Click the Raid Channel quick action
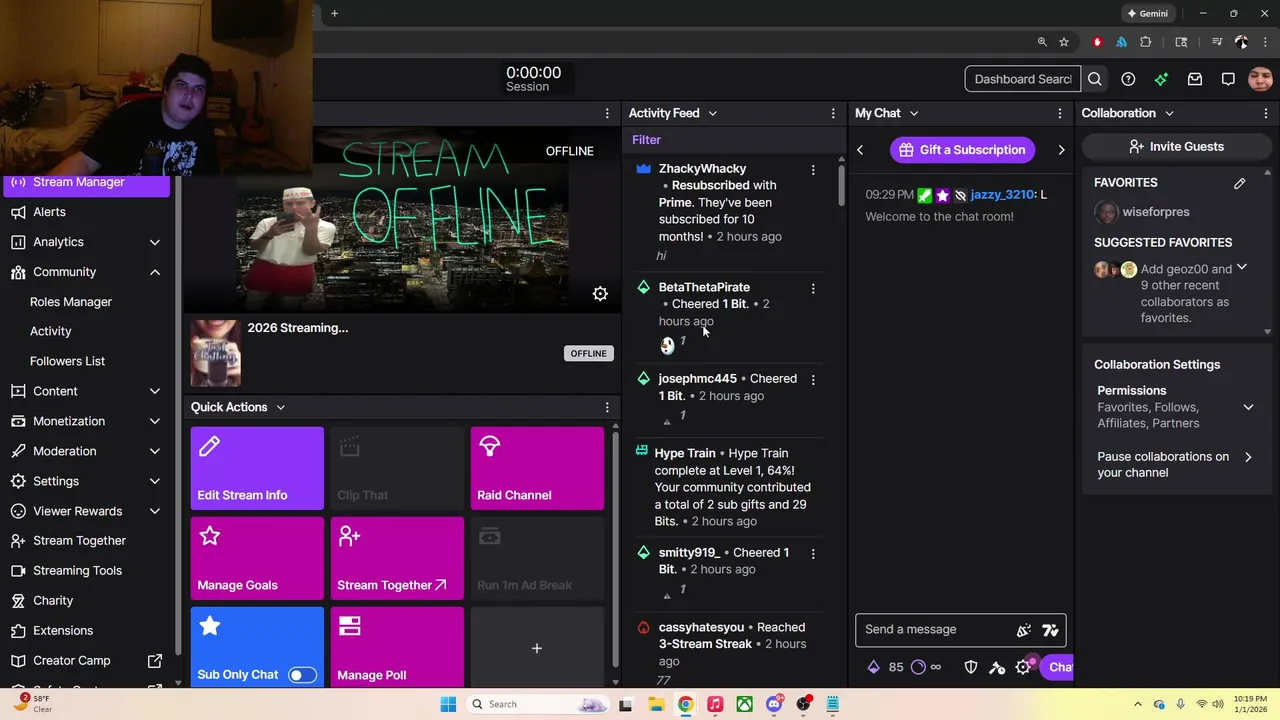 [537, 468]
